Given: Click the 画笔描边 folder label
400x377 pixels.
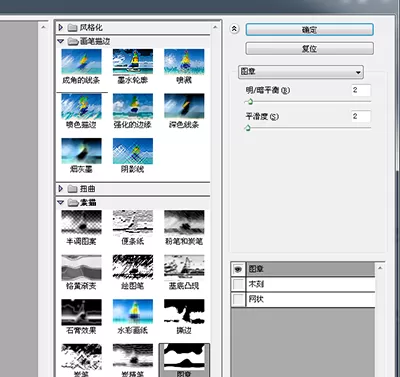Looking at the screenshot, I should click(95, 41).
